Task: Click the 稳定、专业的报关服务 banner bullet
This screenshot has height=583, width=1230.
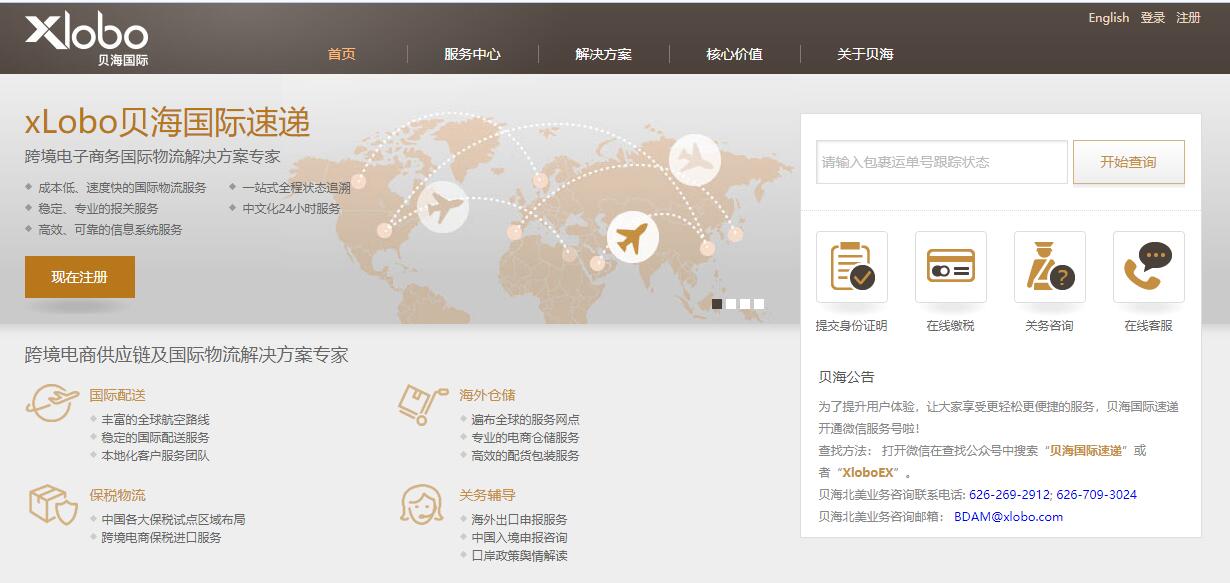Action: pyautogui.click(x=98, y=209)
